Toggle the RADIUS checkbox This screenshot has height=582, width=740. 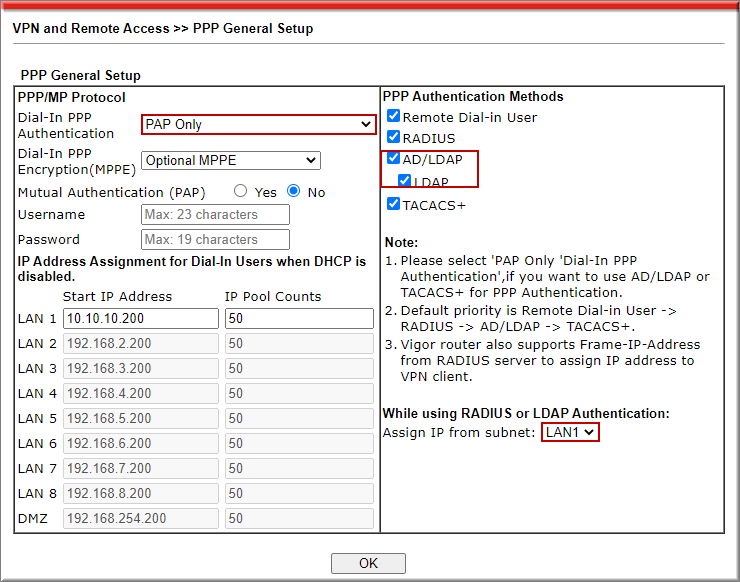393,137
